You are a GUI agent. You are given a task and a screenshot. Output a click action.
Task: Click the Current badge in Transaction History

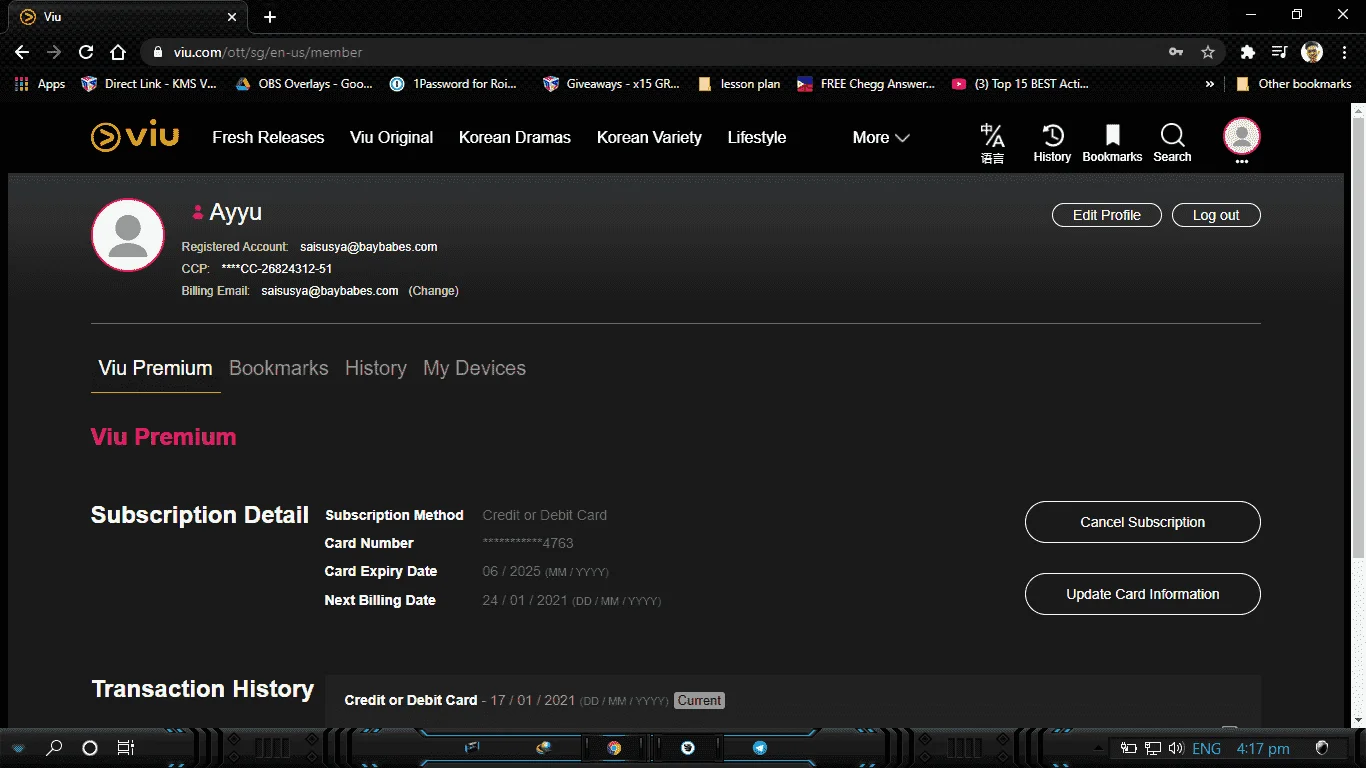tap(699, 701)
